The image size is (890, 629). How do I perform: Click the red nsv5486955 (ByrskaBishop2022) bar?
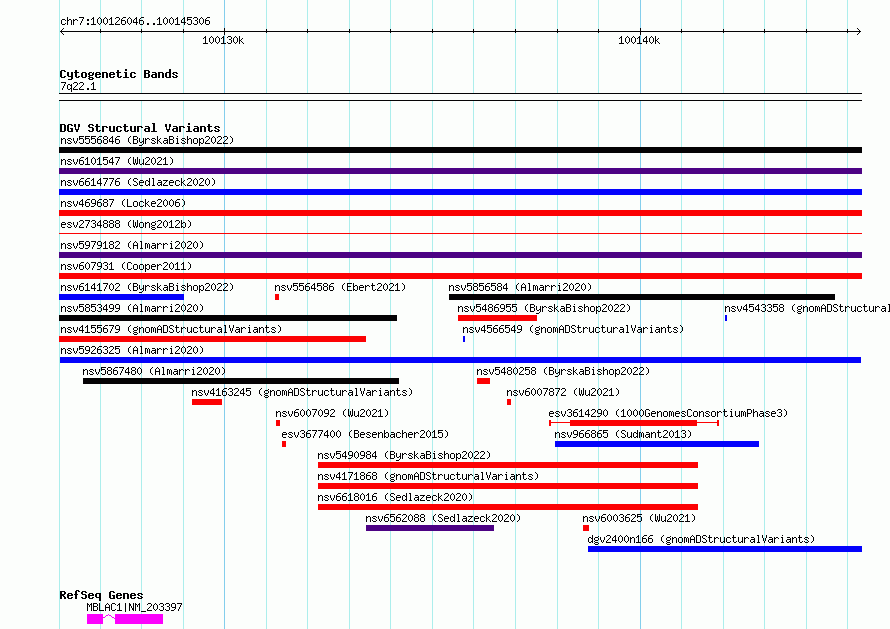[497, 318]
